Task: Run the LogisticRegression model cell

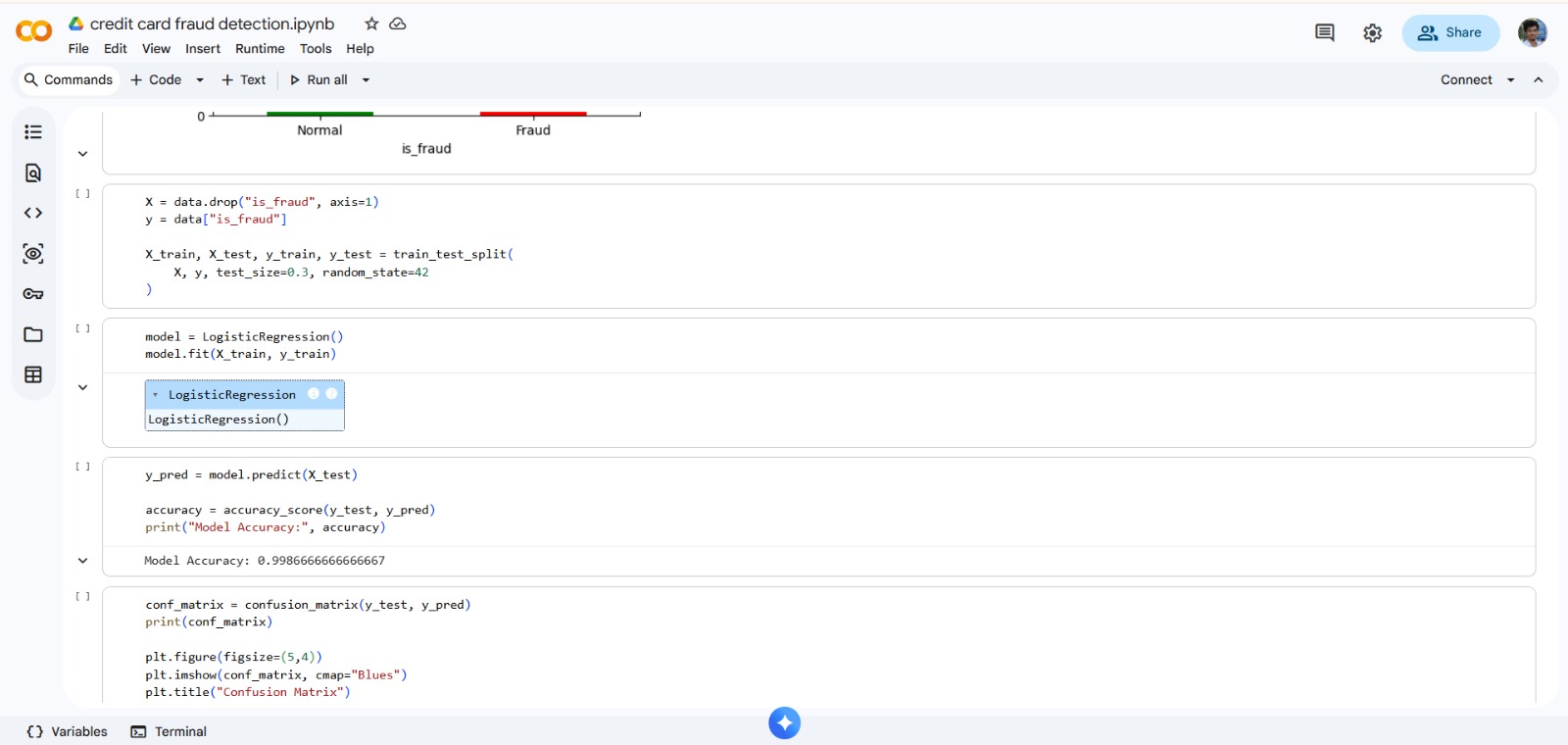Action: (83, 329)
